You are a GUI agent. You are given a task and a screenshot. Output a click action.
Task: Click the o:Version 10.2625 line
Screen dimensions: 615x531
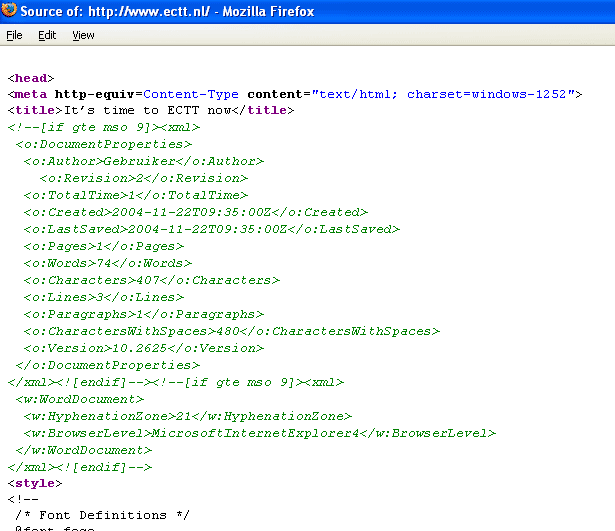(144, 348)
